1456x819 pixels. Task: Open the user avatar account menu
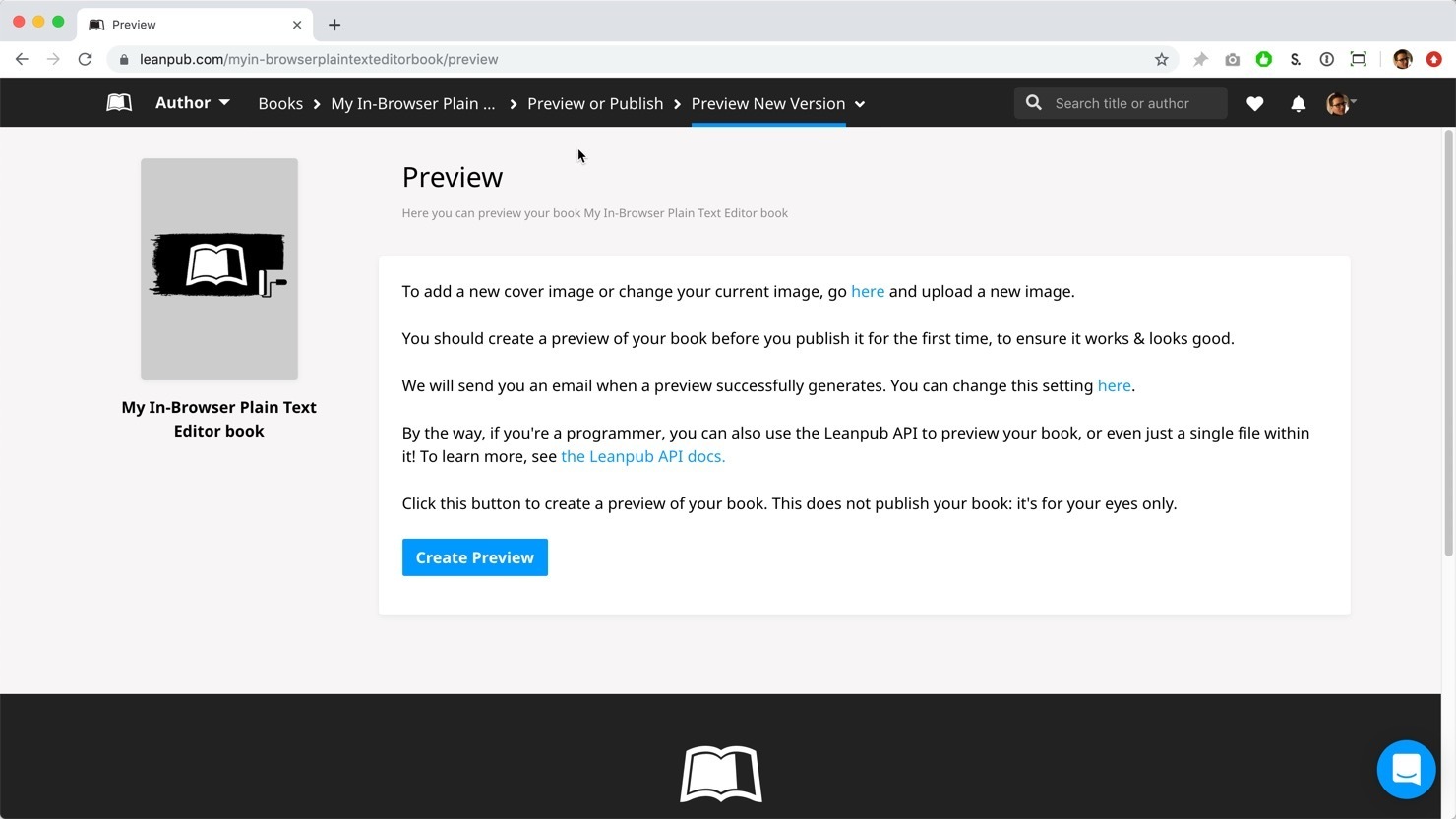coord(1340,103)
